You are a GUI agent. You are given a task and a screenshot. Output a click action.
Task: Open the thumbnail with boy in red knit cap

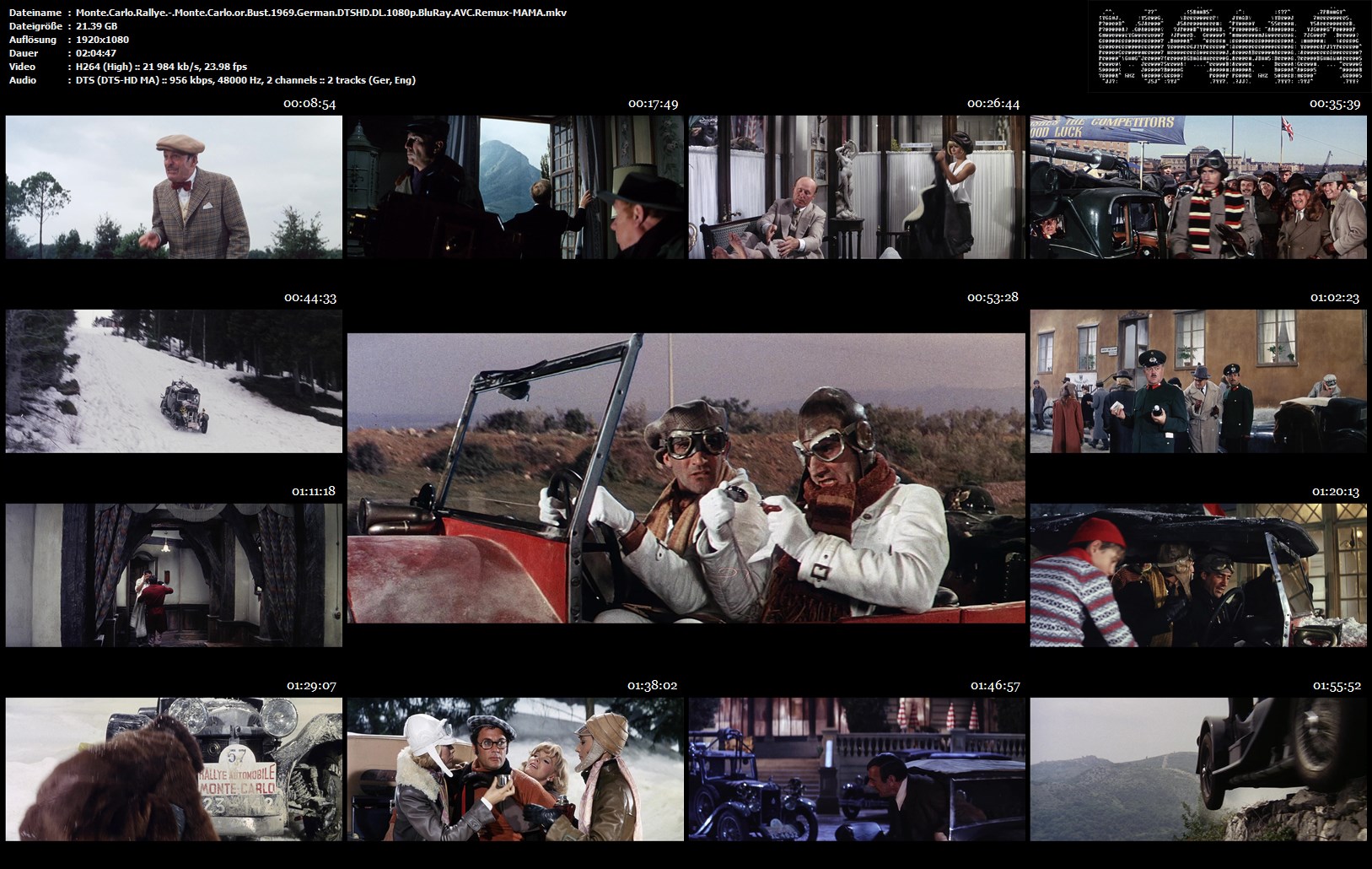point(1198,575)
